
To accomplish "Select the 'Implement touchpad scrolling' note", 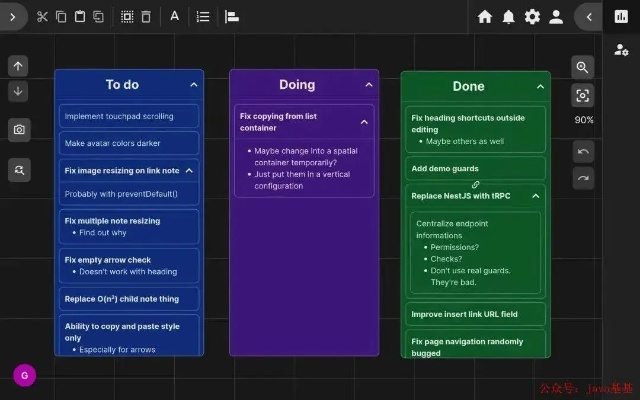I will 128,116.
